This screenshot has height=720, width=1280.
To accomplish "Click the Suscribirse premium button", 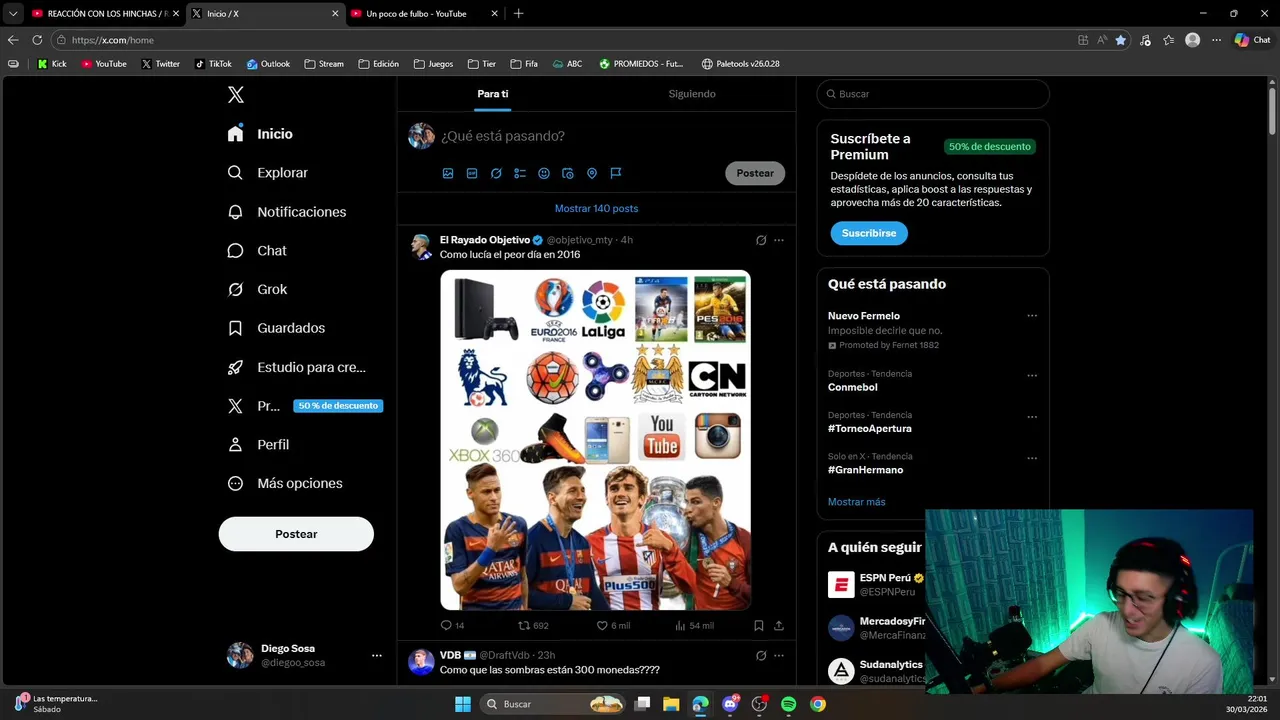I will click(x=869, y=233).
